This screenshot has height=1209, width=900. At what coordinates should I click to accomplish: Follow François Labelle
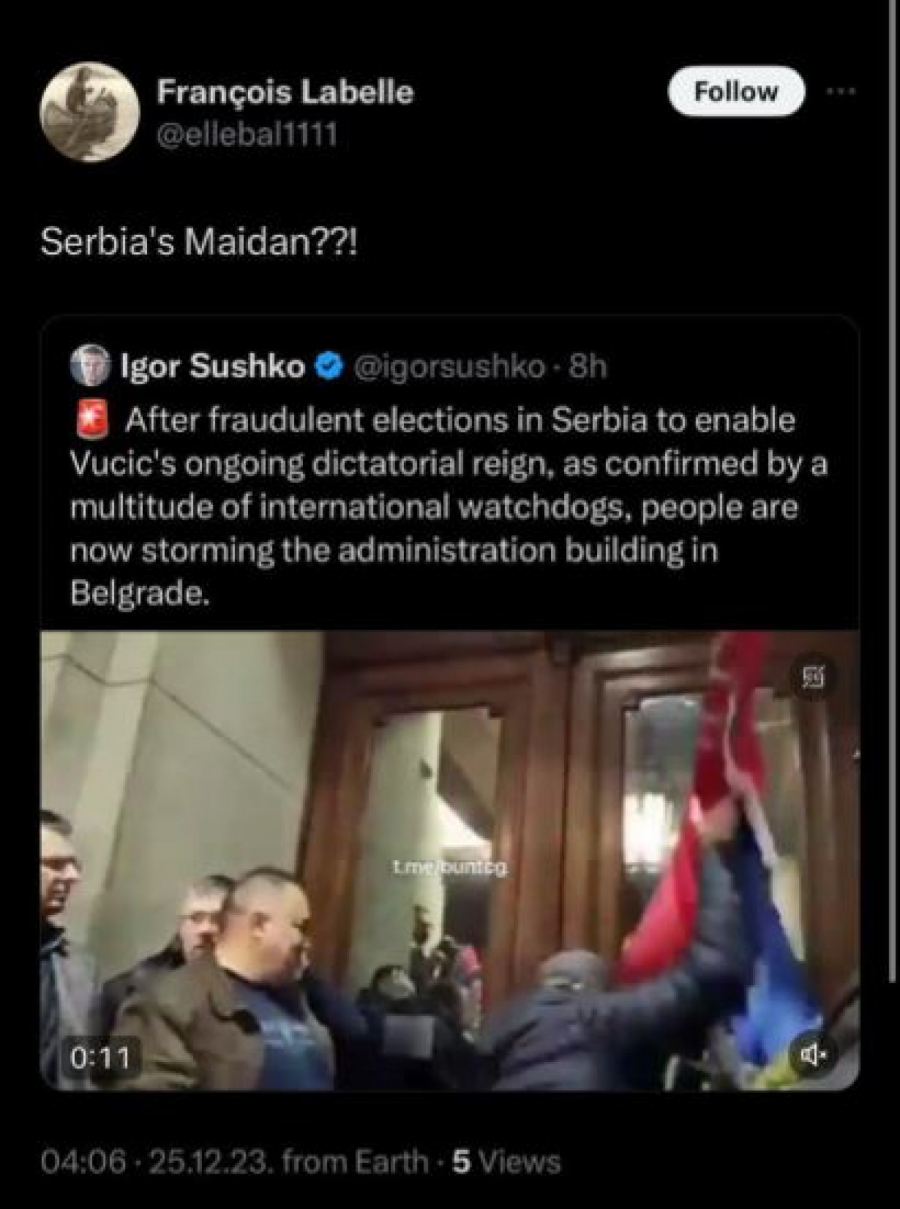[x=736, y=92]
